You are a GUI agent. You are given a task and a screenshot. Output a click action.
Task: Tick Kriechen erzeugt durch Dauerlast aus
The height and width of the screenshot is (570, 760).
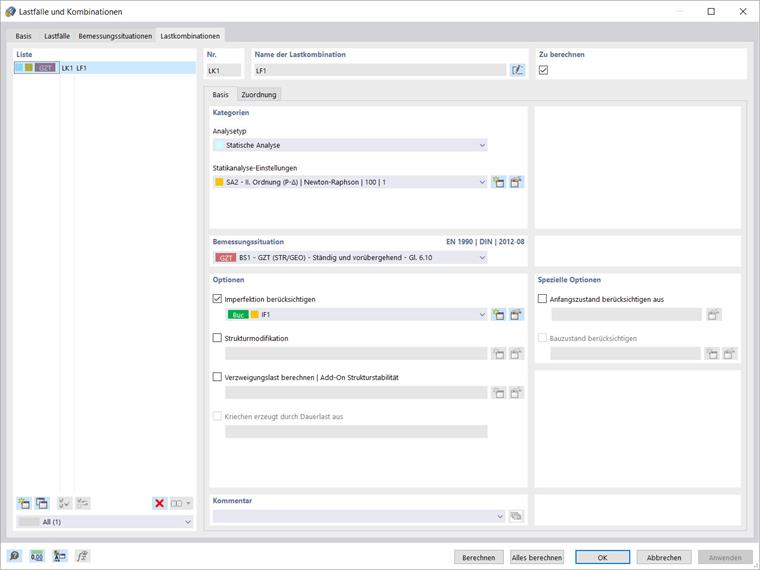(217, 416)
